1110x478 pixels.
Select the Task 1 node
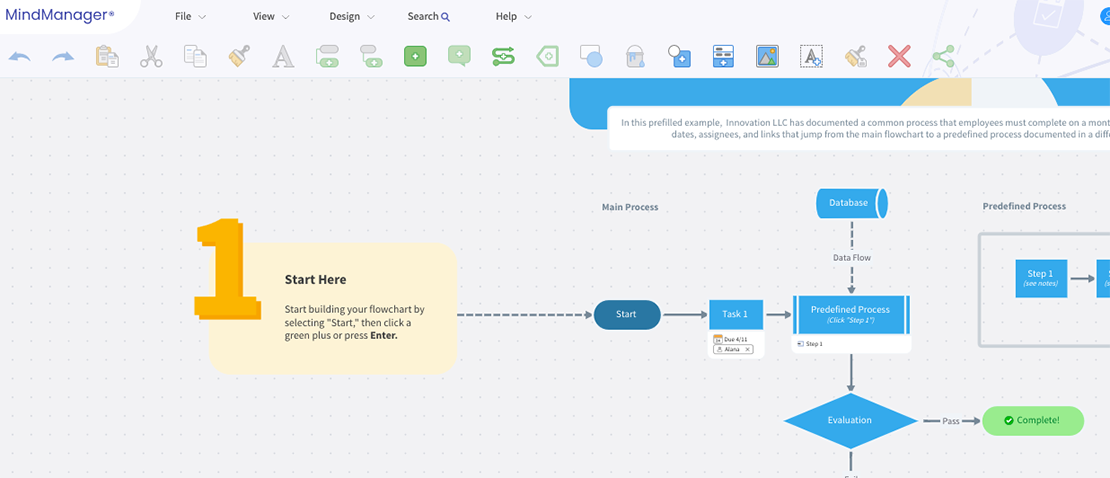pos(736,314)
